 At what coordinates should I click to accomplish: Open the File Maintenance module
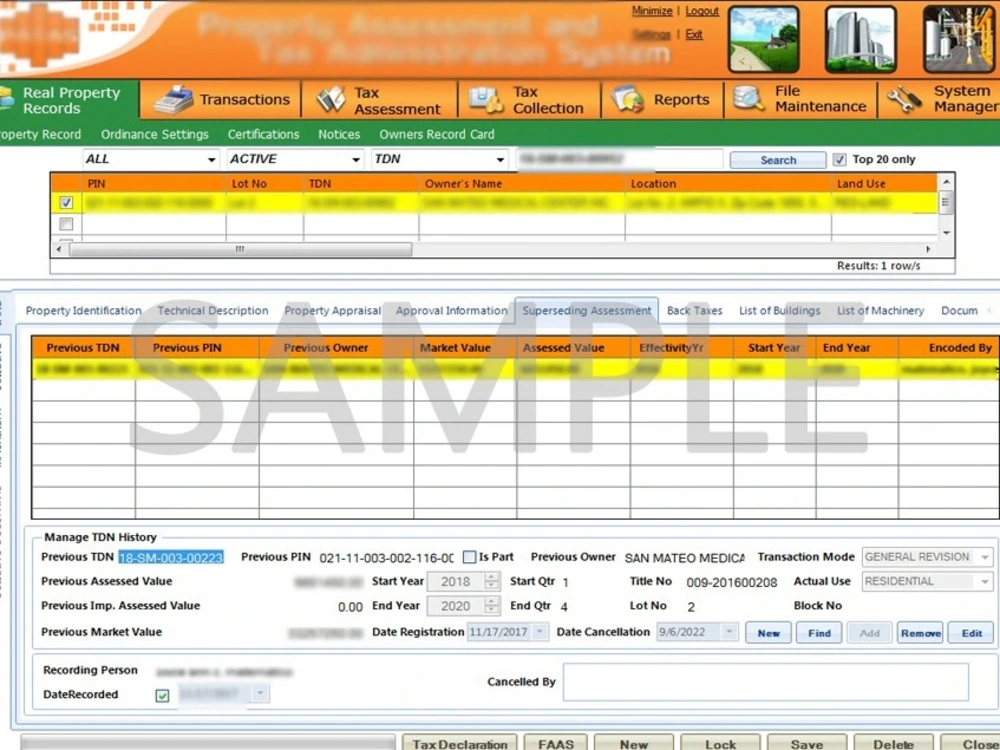[x=800, y=99]
